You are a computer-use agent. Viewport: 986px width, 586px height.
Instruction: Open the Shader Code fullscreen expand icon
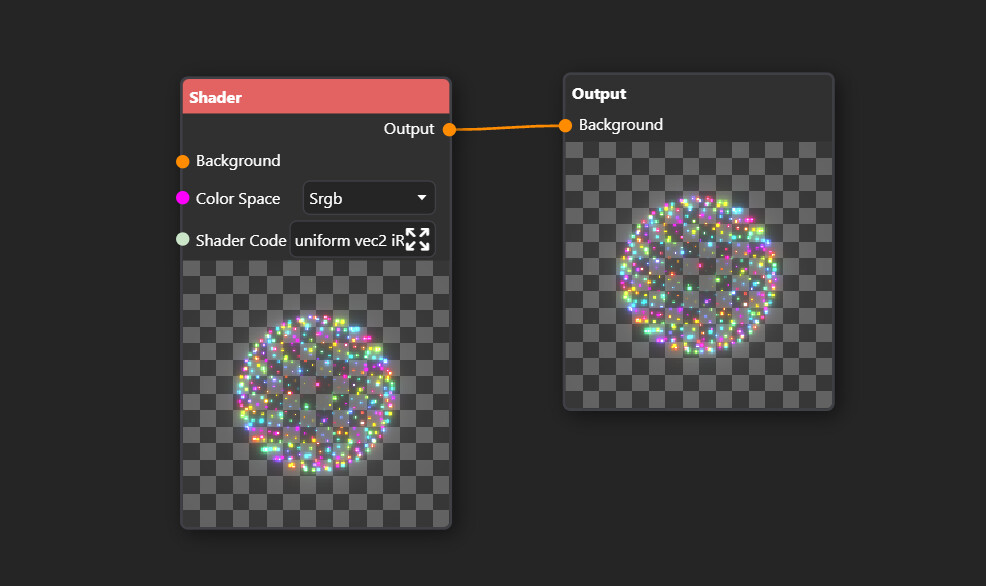pos(418,240)
